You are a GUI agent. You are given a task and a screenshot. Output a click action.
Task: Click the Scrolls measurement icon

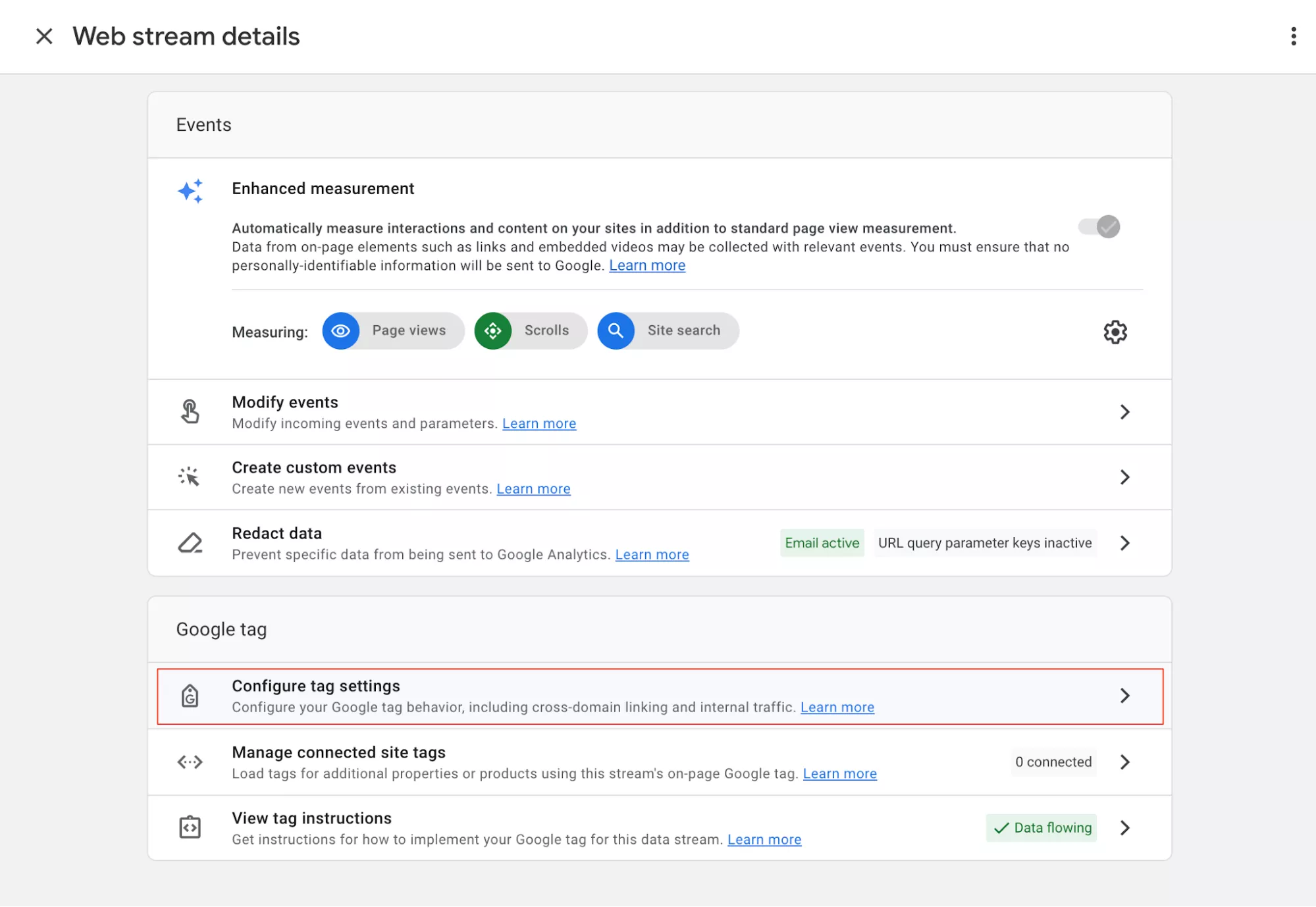coord(492,331)
